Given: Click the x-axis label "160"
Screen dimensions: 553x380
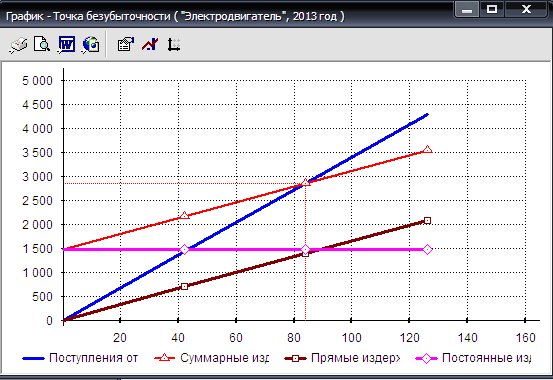Looking at the screenshot, I should [525, 338].
